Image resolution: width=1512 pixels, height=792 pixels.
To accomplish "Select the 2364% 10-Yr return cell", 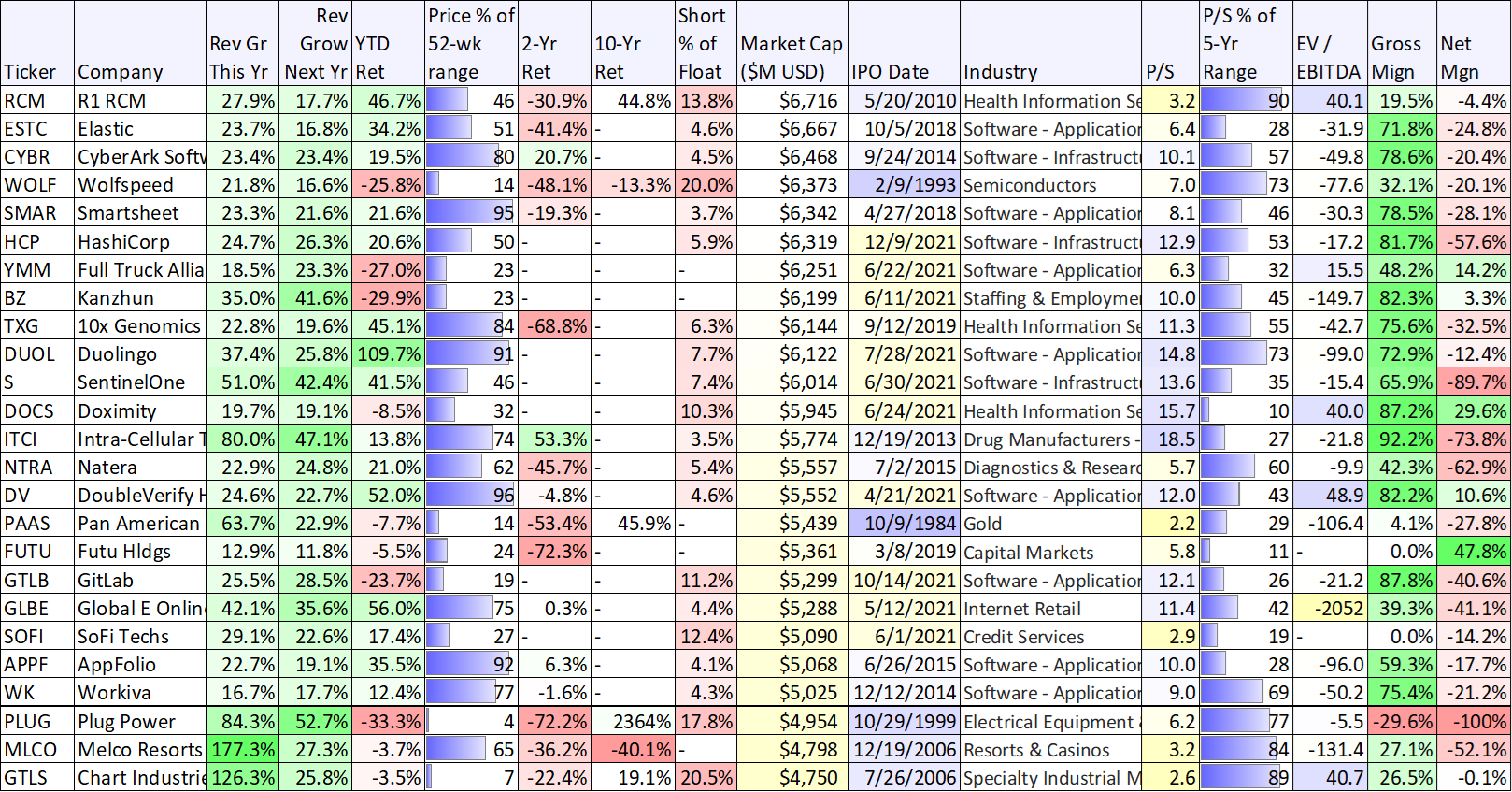I will click(x=633, y=722).
